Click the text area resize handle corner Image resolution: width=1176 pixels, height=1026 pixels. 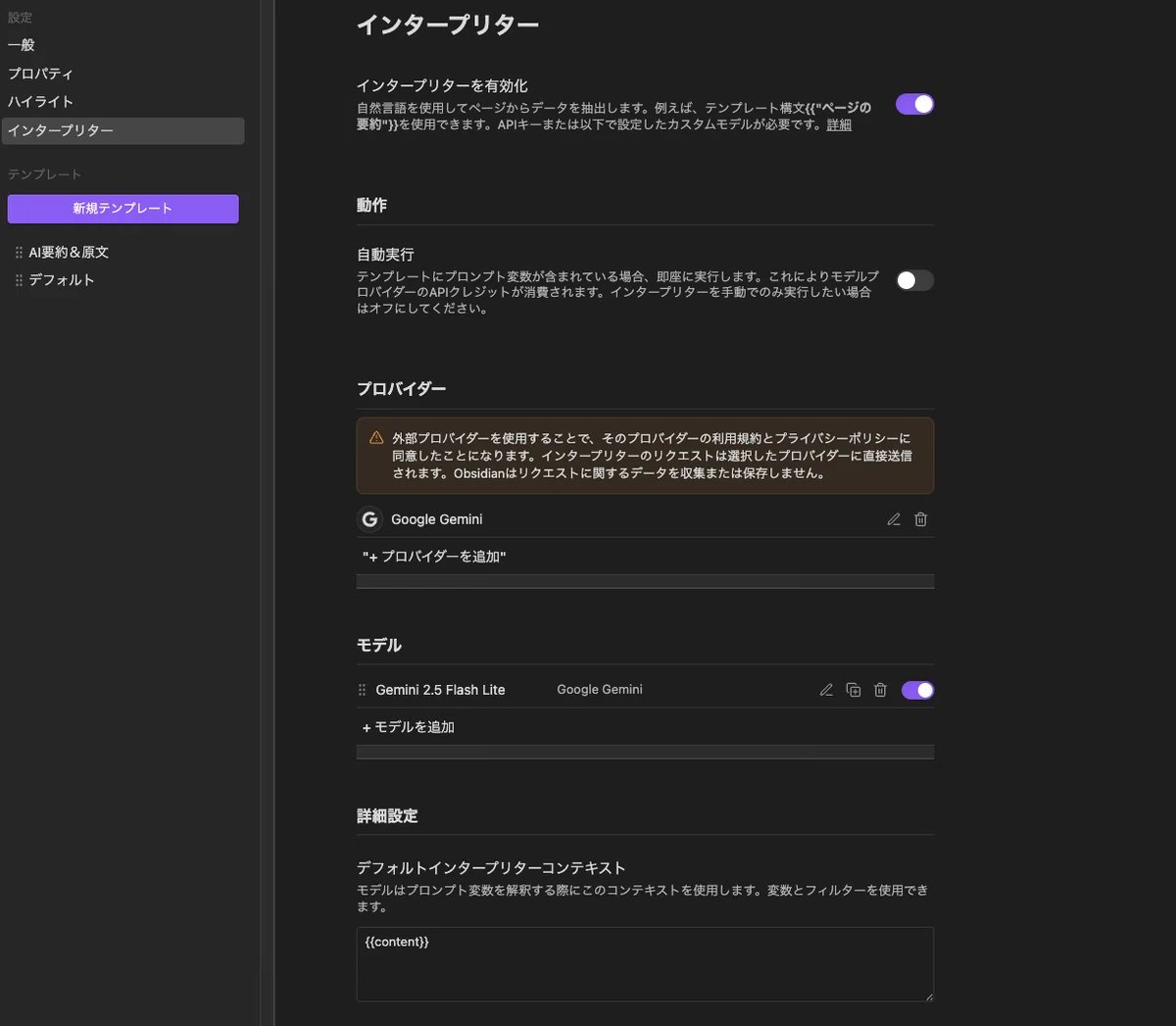pyautogui.click(x=929, y=996)
